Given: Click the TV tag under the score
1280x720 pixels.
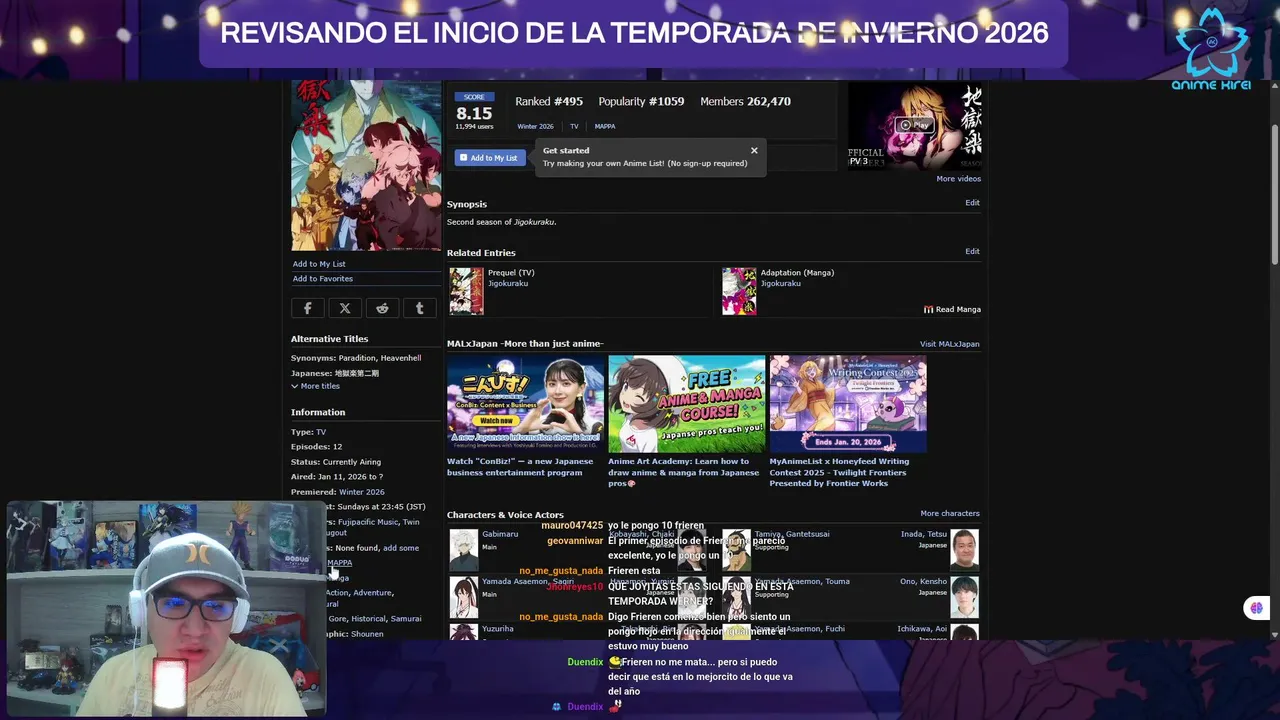Looking at the screenshot, I should [x=574, y=127].
